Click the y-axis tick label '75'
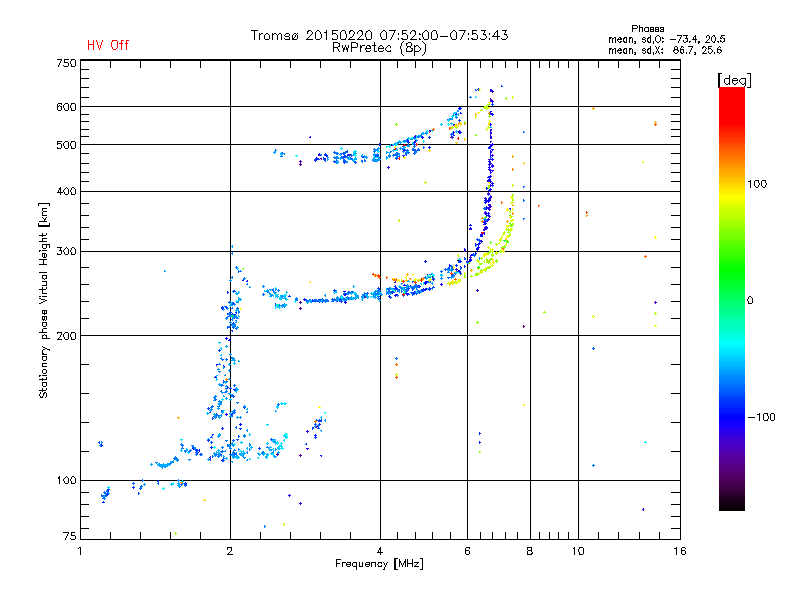Viewport: 800px width, 600px height. (70, 536)
